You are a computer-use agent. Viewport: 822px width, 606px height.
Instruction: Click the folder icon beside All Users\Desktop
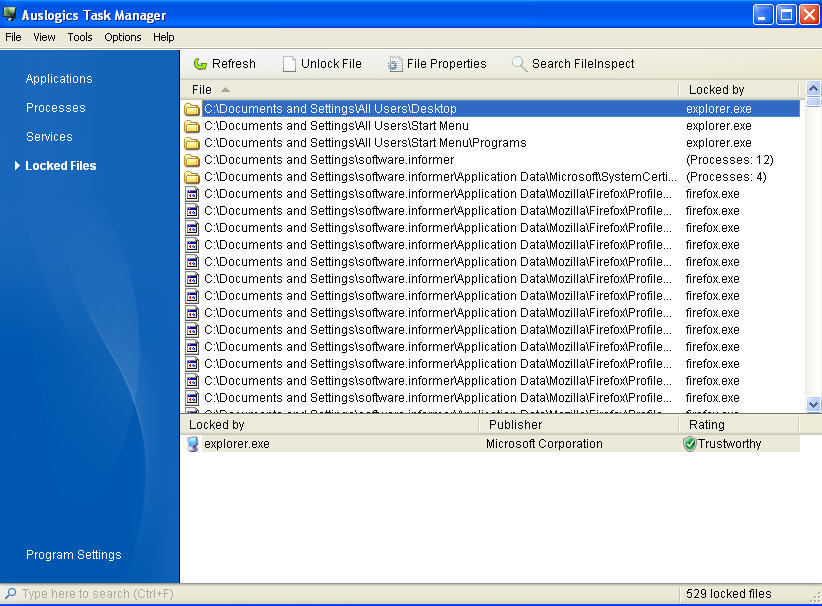193,109
